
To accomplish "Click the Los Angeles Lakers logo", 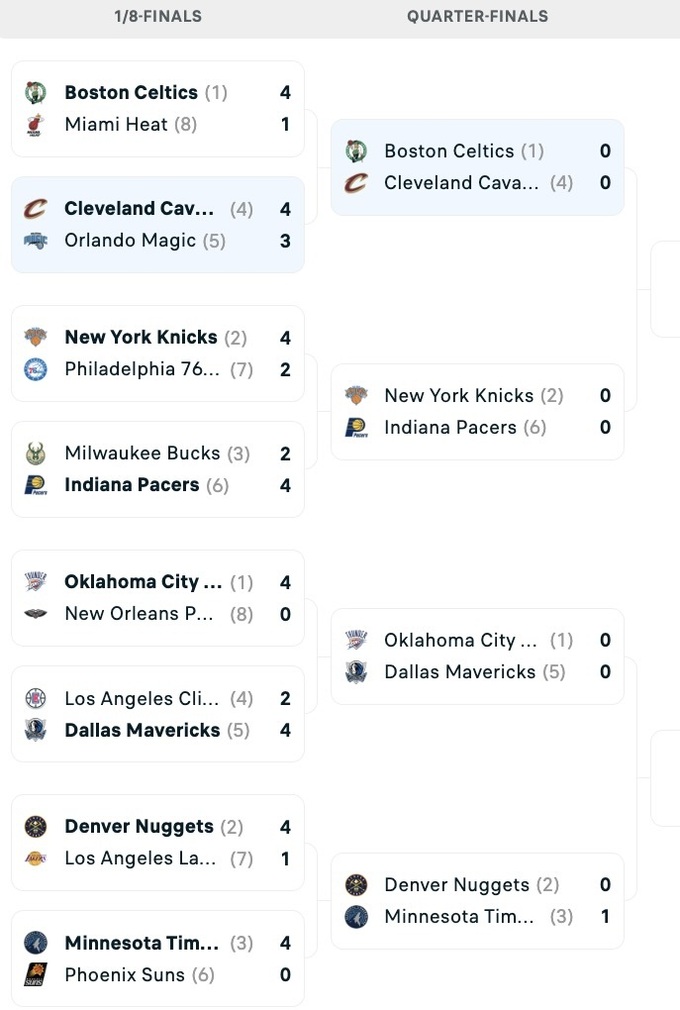I will 36,858.
